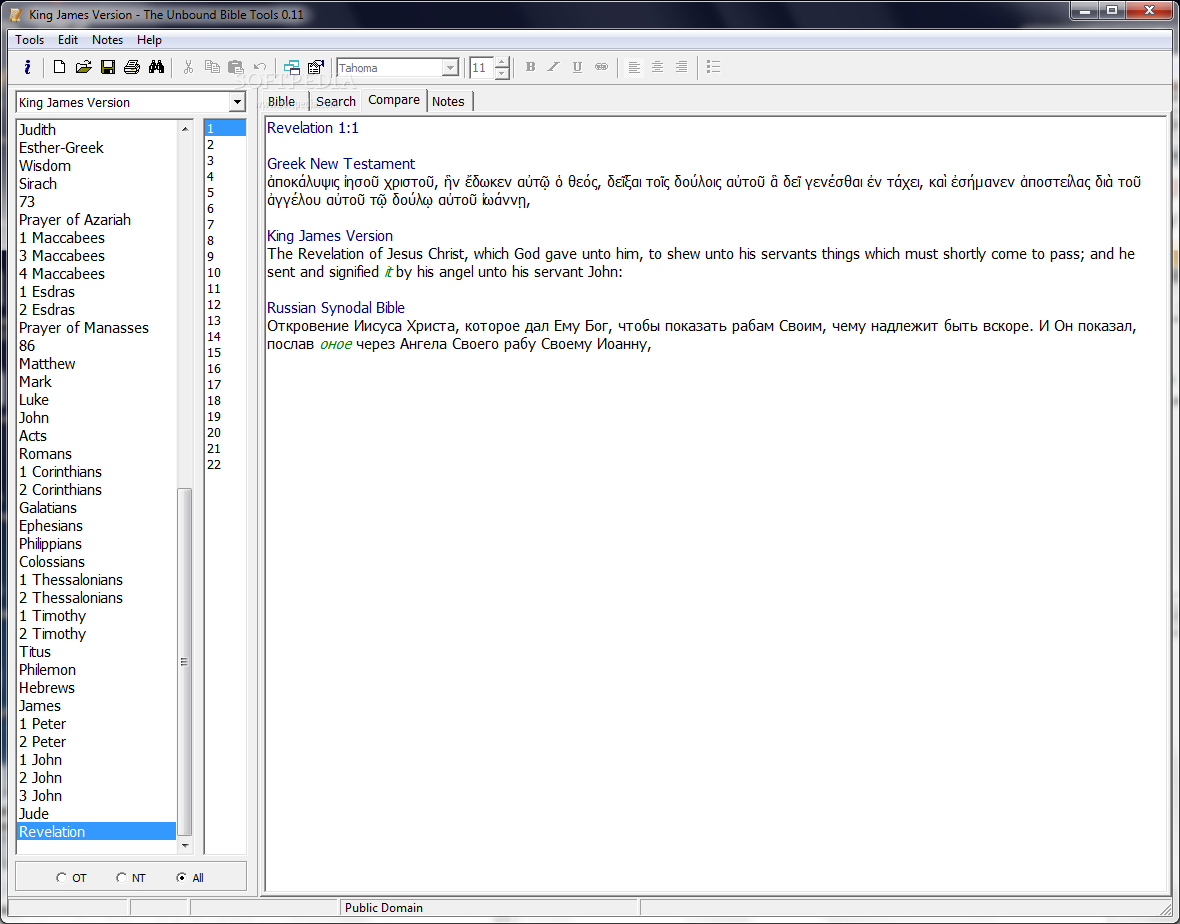Select Jude in the book list

(96, 813)
